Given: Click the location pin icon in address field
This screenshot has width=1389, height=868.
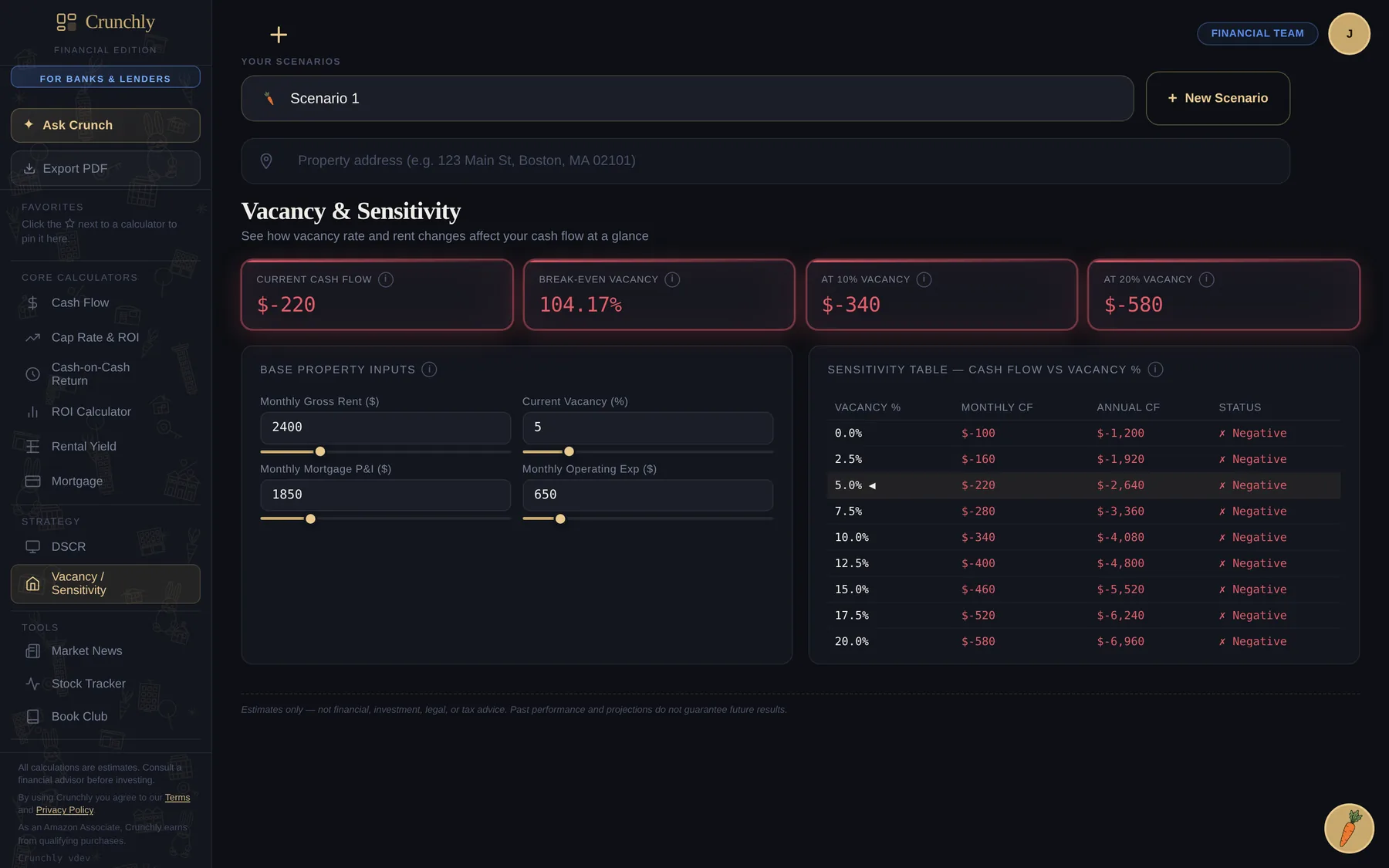Looking at the screenshot, I should tap(266, 160).
